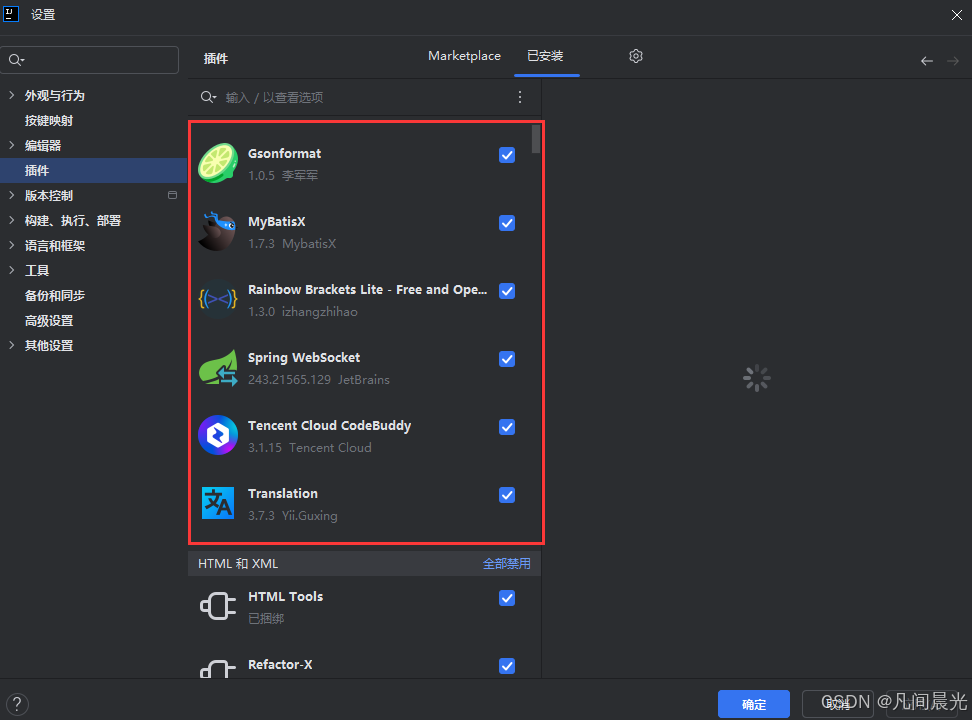Expand the 版本控制 settings node
972x720 pixels.
click(11, 195)
